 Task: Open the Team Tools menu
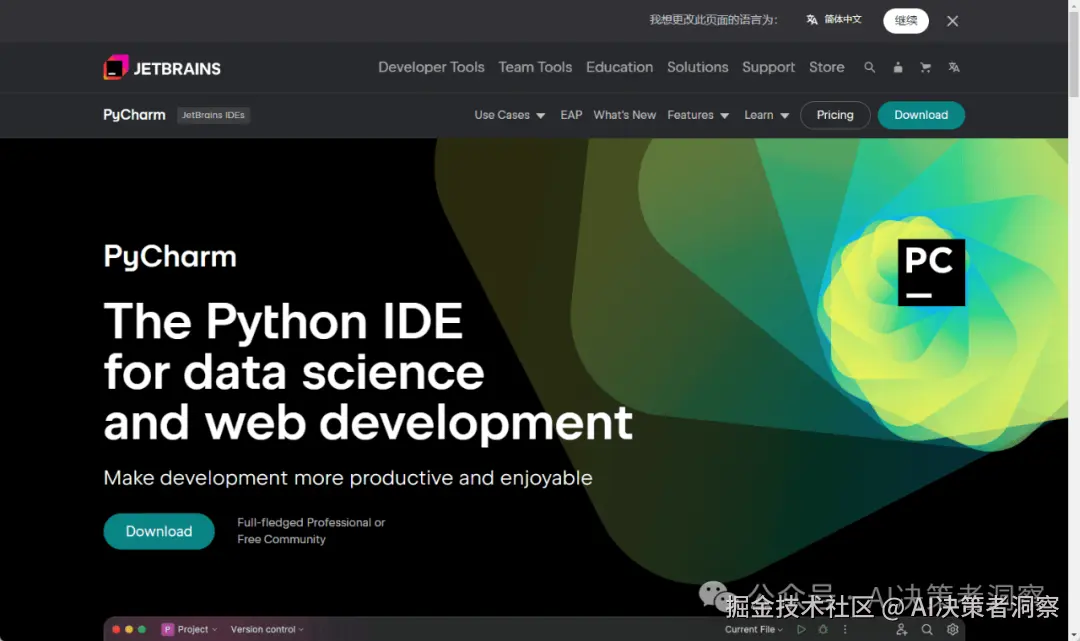[x=535, y=67]
